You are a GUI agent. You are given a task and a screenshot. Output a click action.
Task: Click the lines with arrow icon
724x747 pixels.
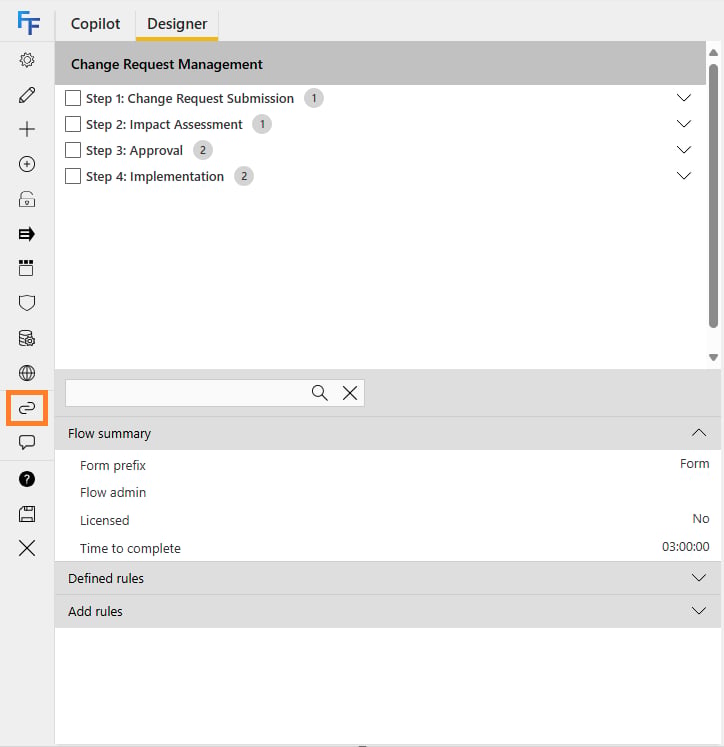[x=27, y=233]
